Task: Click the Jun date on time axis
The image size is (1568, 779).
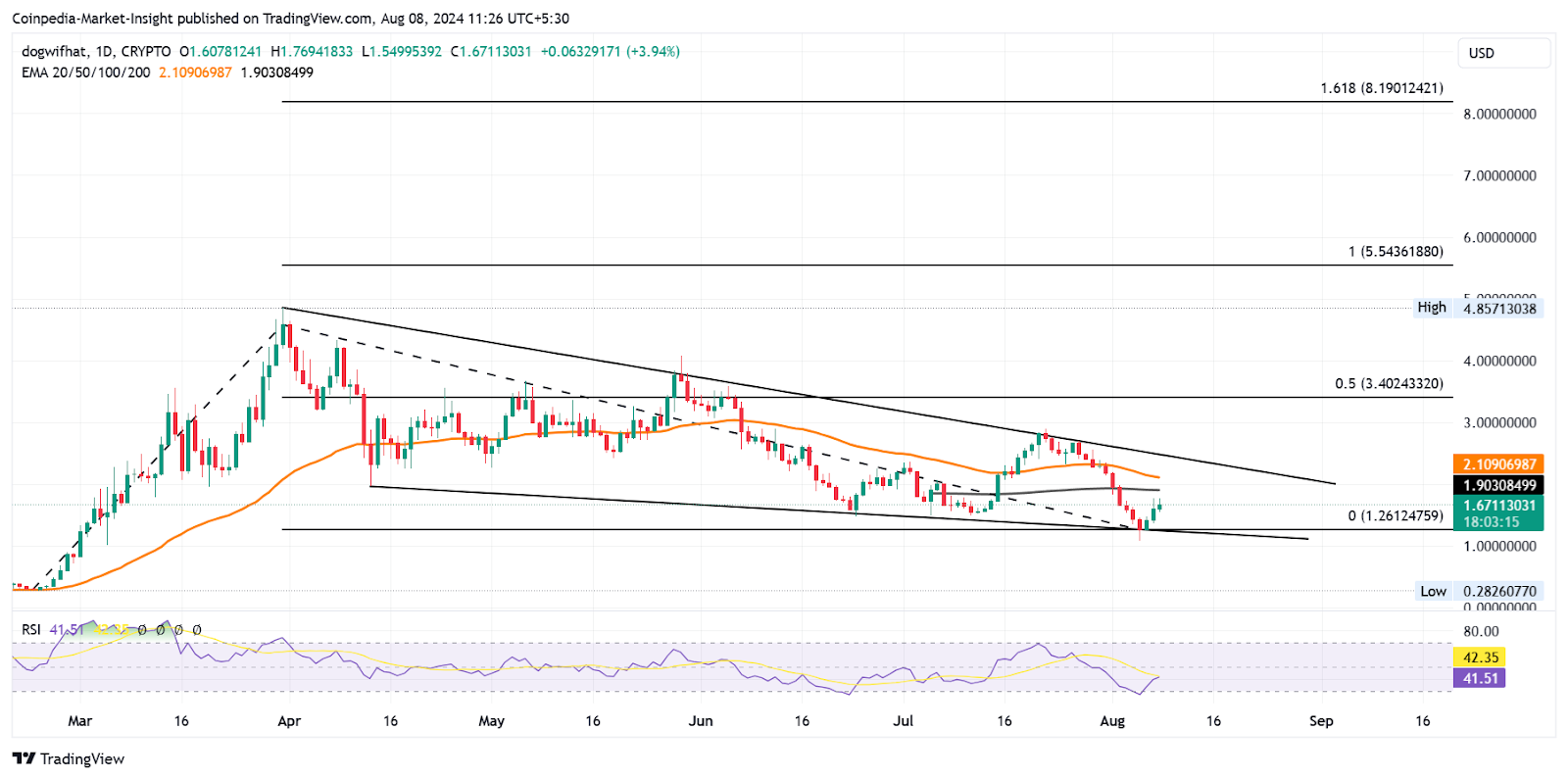Action: [x=701, y=721]
